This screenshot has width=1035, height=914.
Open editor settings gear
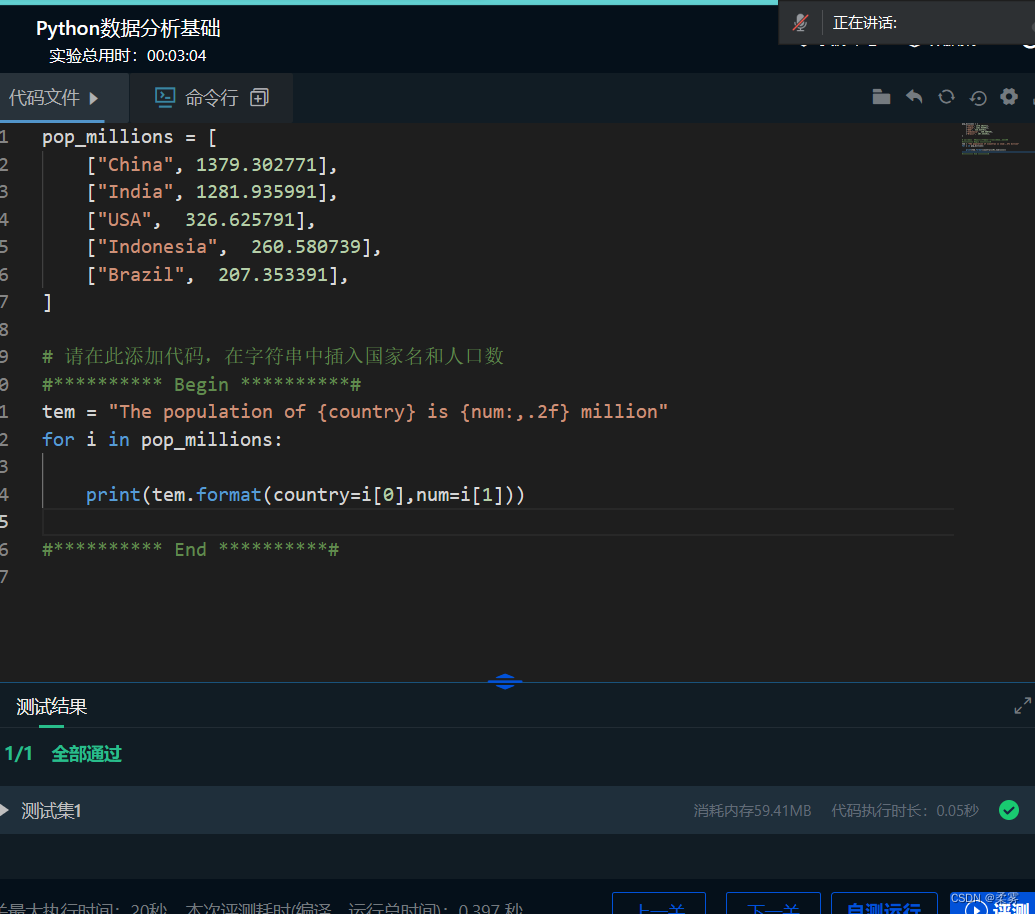point(1009,97)
